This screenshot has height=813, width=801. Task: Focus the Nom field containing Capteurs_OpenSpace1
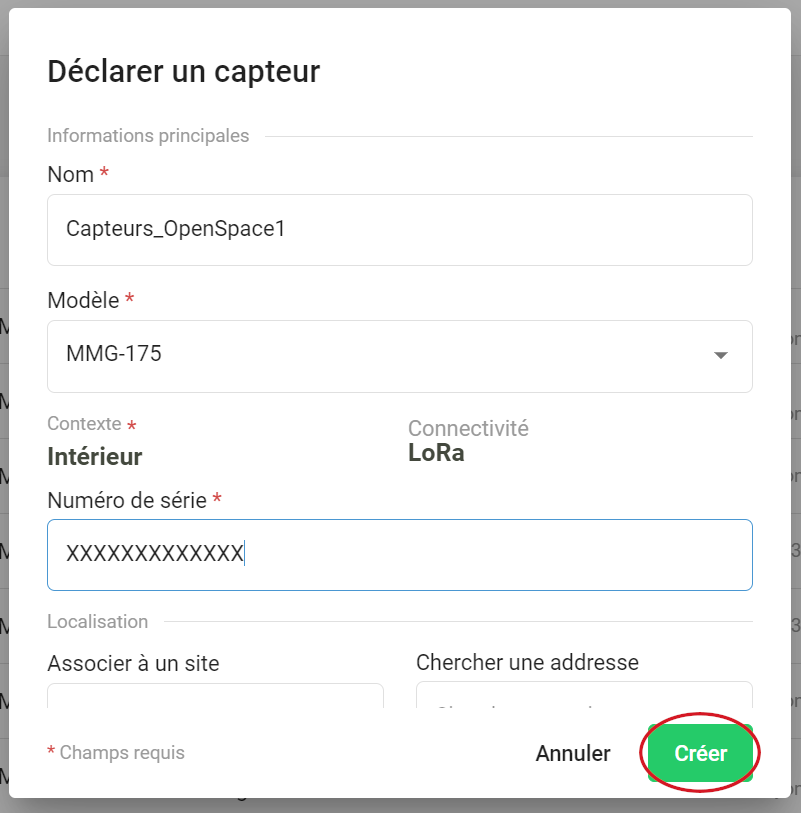point(399,230)
